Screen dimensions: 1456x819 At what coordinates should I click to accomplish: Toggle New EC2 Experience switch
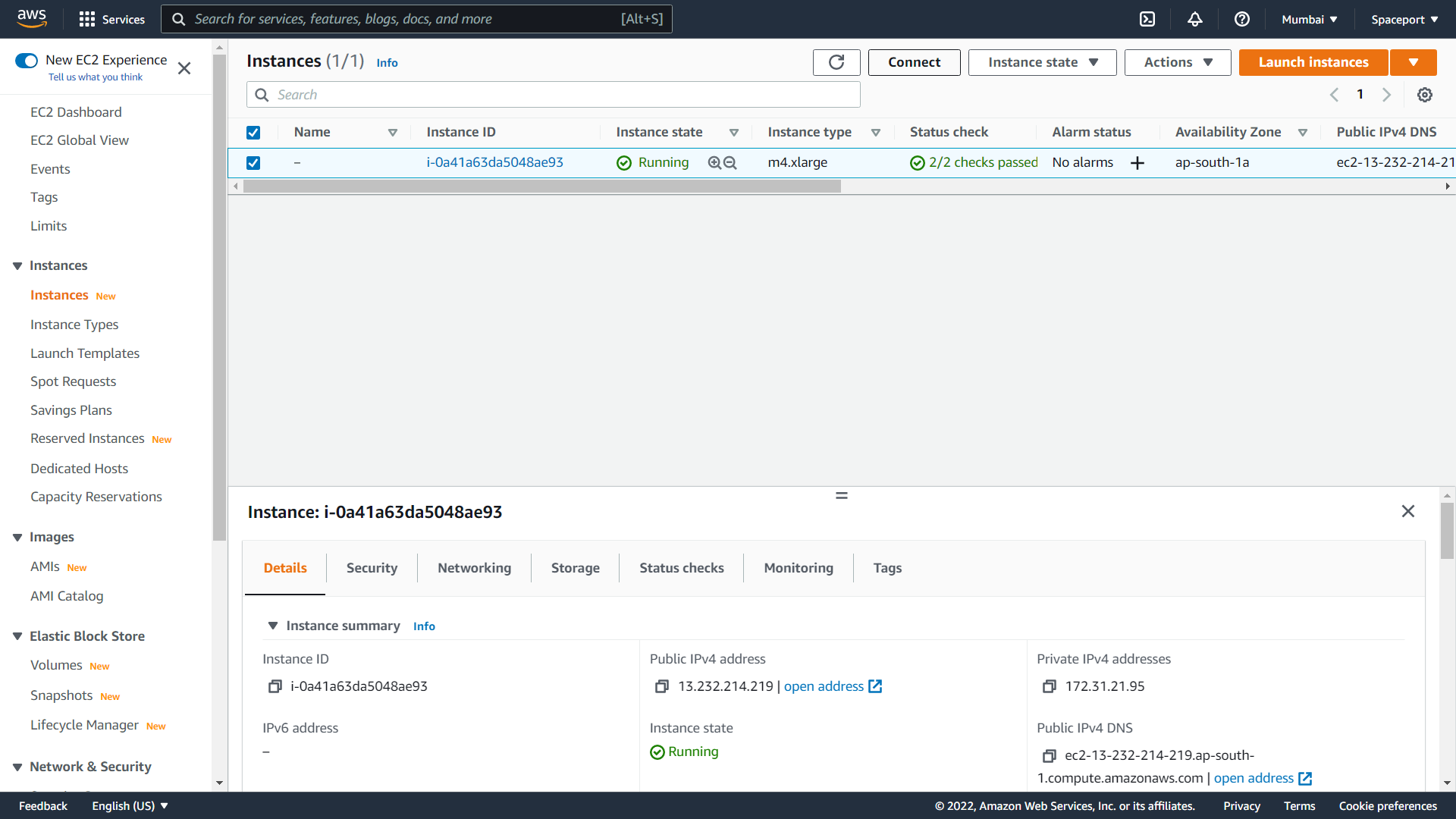(x=27, y=60)
